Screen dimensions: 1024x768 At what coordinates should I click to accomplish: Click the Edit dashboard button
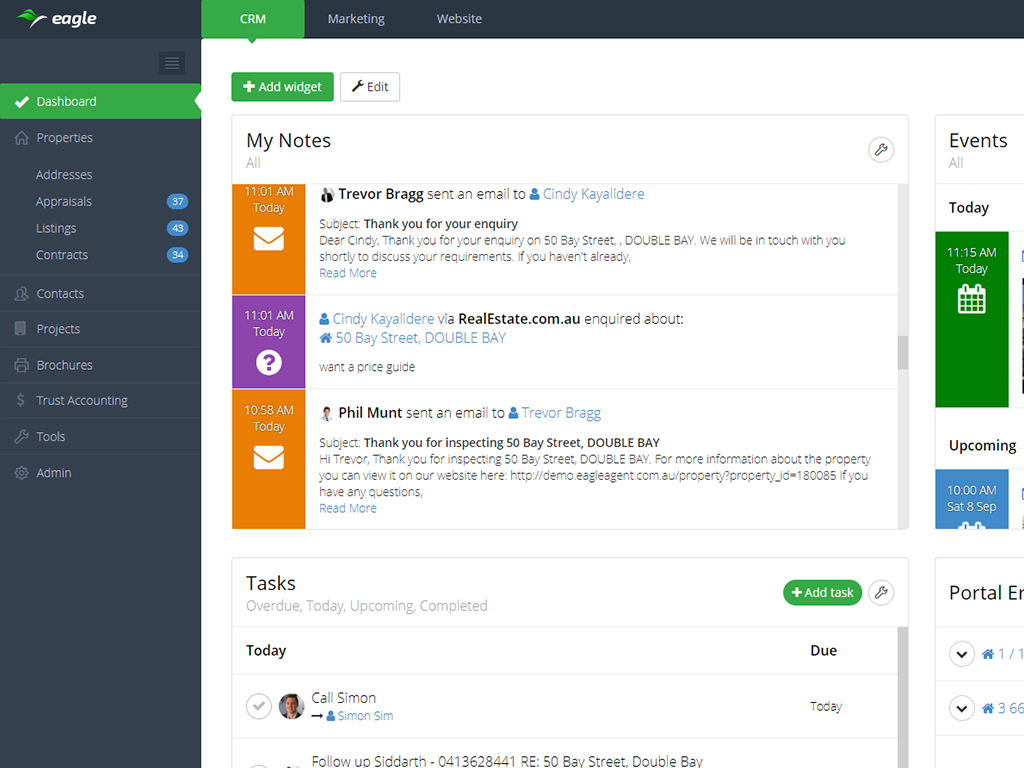[370, 87]
